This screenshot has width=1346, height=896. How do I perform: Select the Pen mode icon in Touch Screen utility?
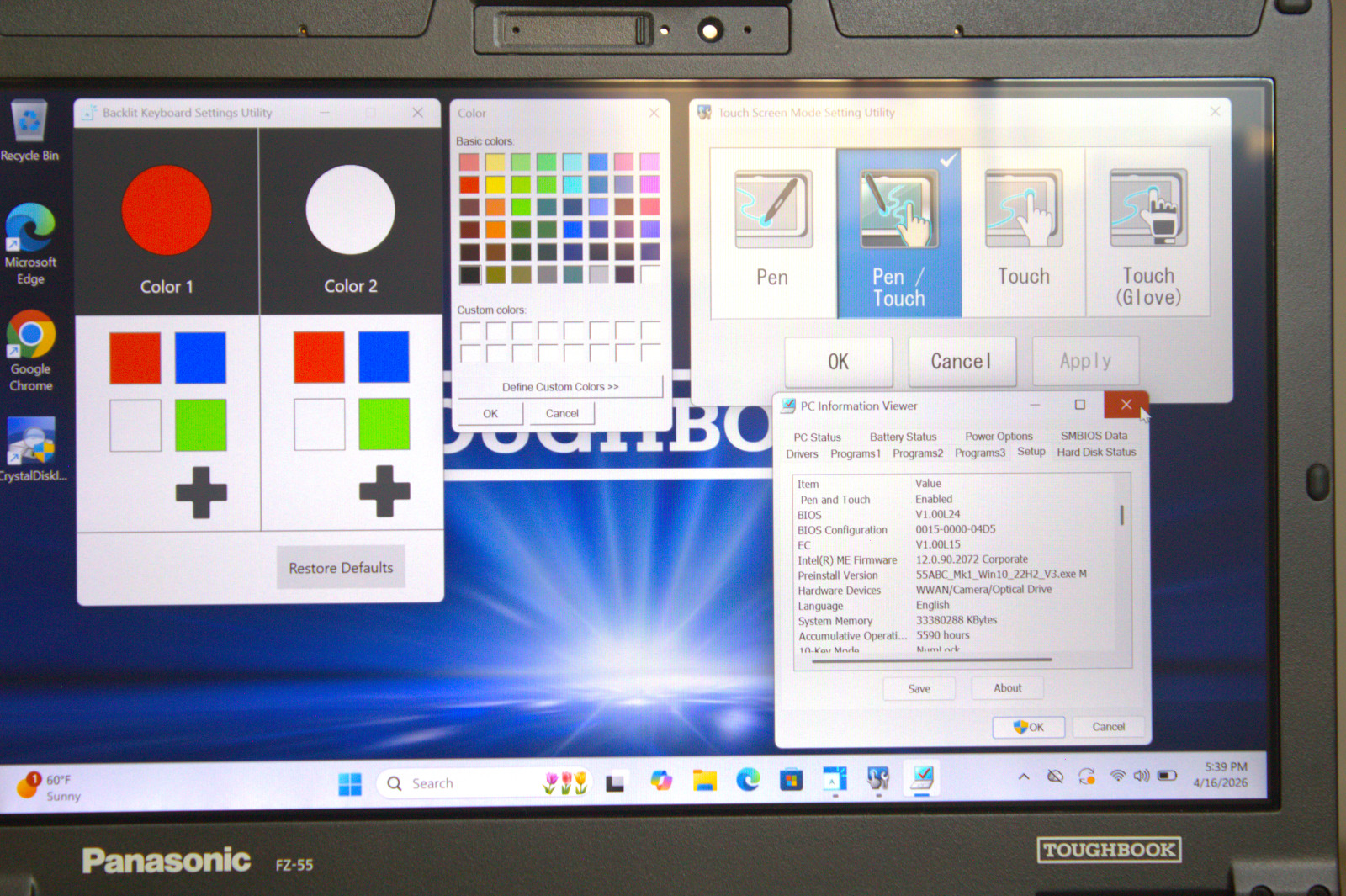[x=773, y=210]
